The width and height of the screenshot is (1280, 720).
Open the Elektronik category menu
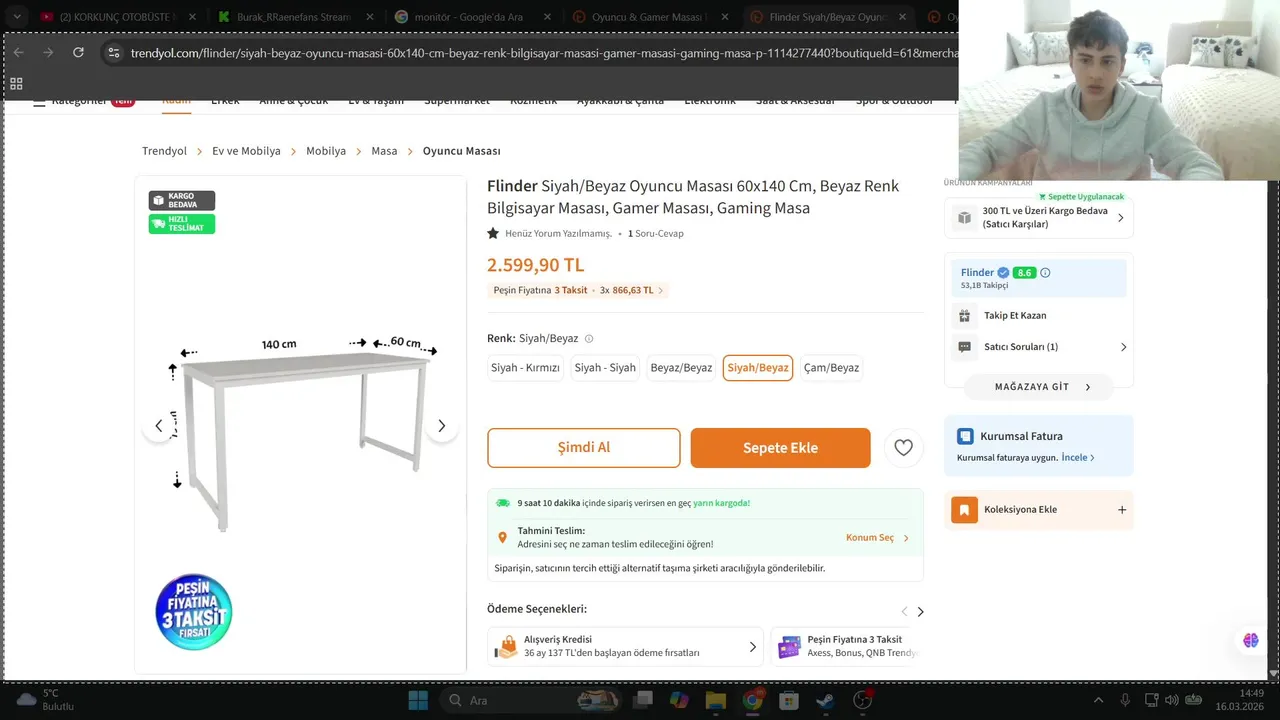(710, 100)
